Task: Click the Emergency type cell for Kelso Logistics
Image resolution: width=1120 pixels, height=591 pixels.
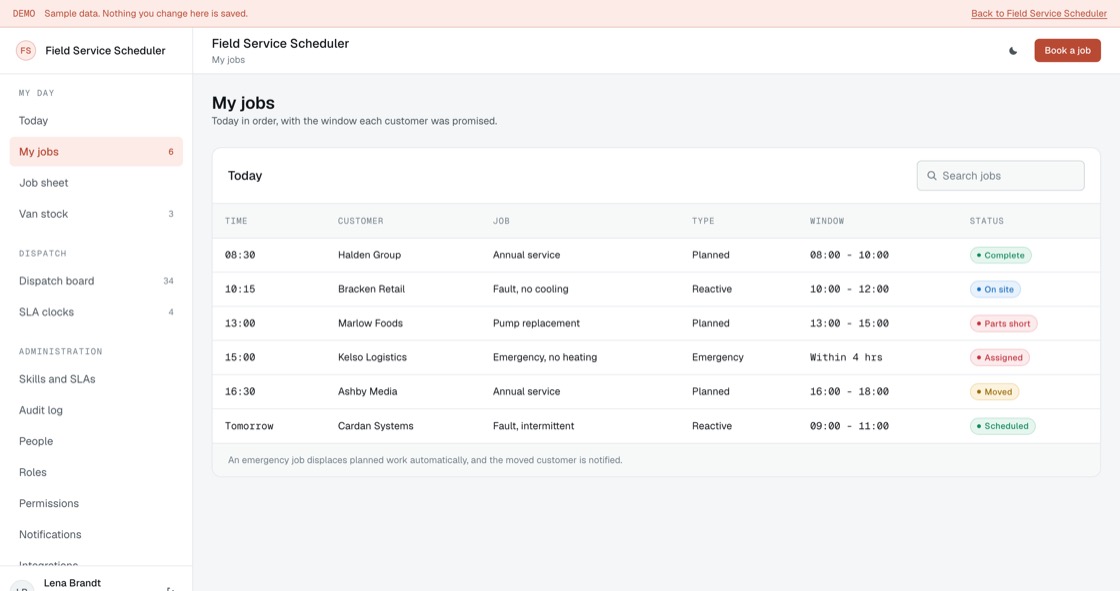Action: [x=718, y=357]
